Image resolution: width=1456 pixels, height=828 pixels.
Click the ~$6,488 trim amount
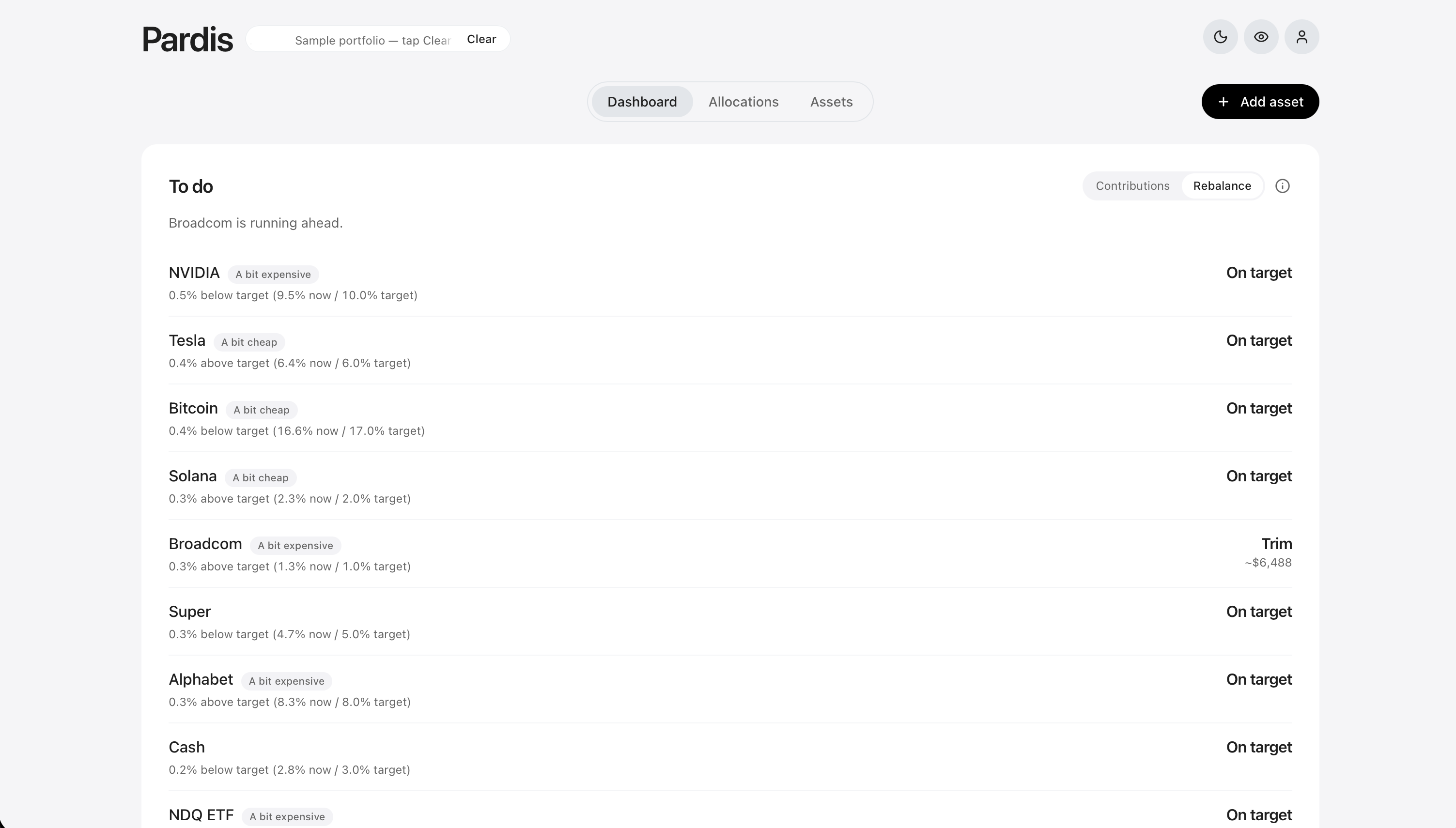coord(1269,563)
